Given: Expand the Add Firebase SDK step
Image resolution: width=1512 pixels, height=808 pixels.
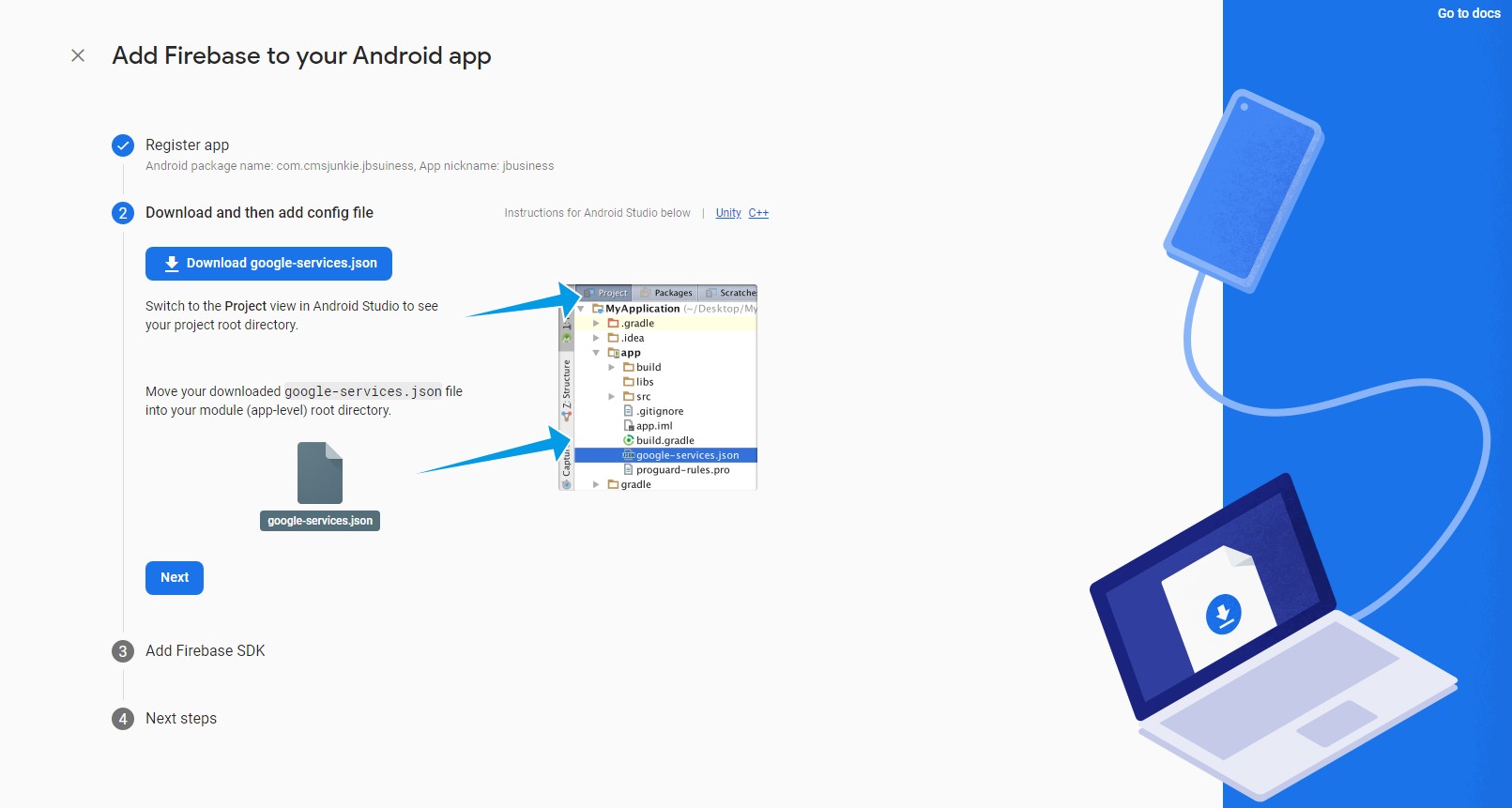Looking at the screenshot, I should [205, 651].
